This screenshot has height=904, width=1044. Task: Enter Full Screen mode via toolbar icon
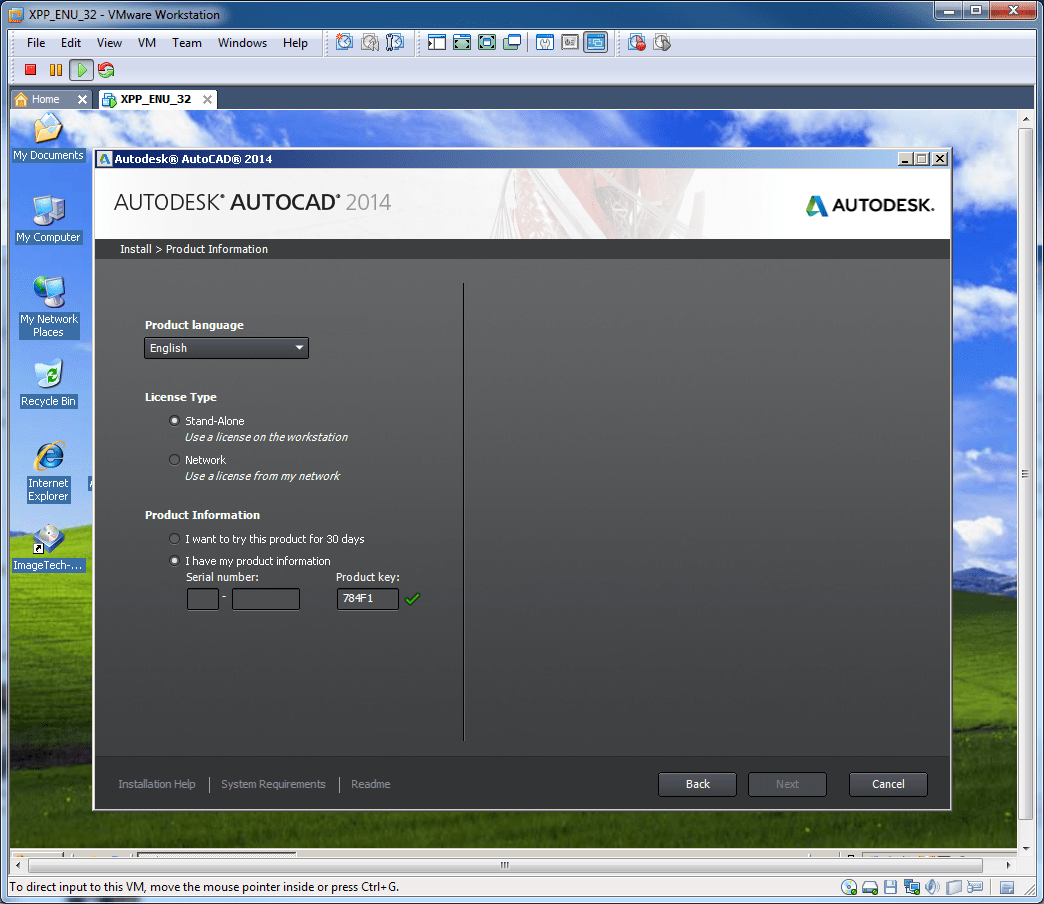point(487,43)
